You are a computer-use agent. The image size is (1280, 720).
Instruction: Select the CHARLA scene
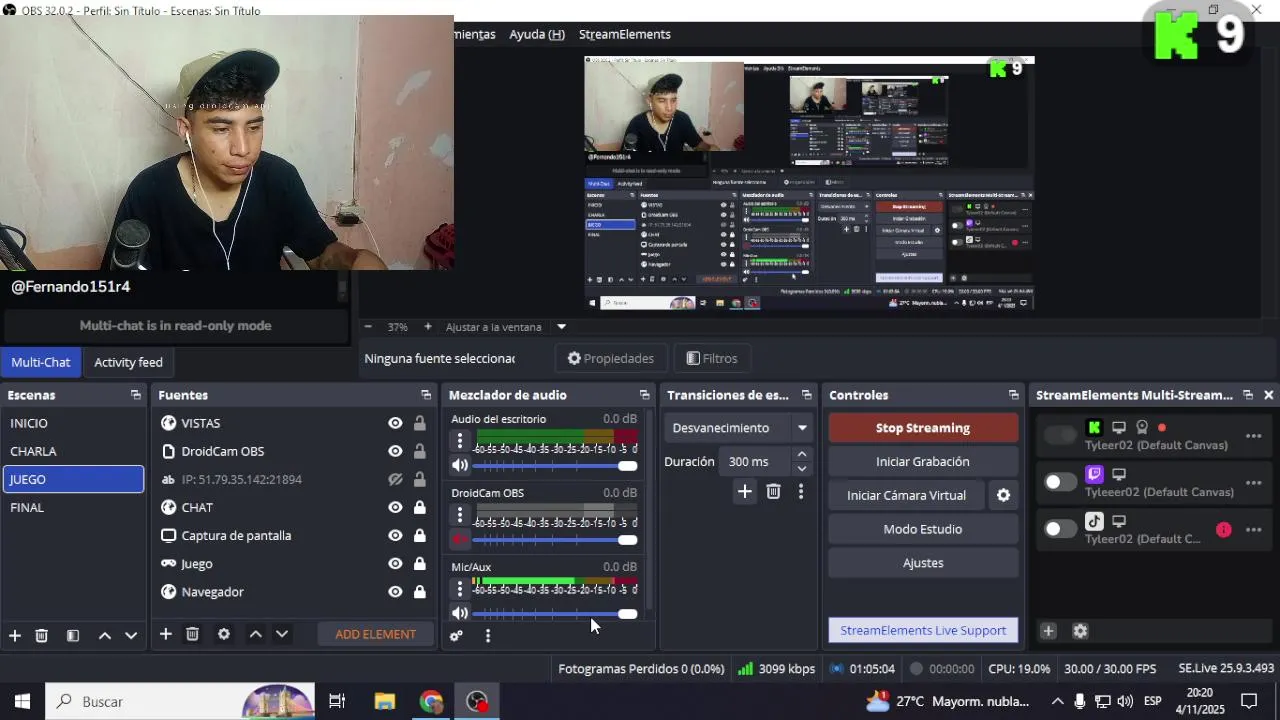coord(73,451)
